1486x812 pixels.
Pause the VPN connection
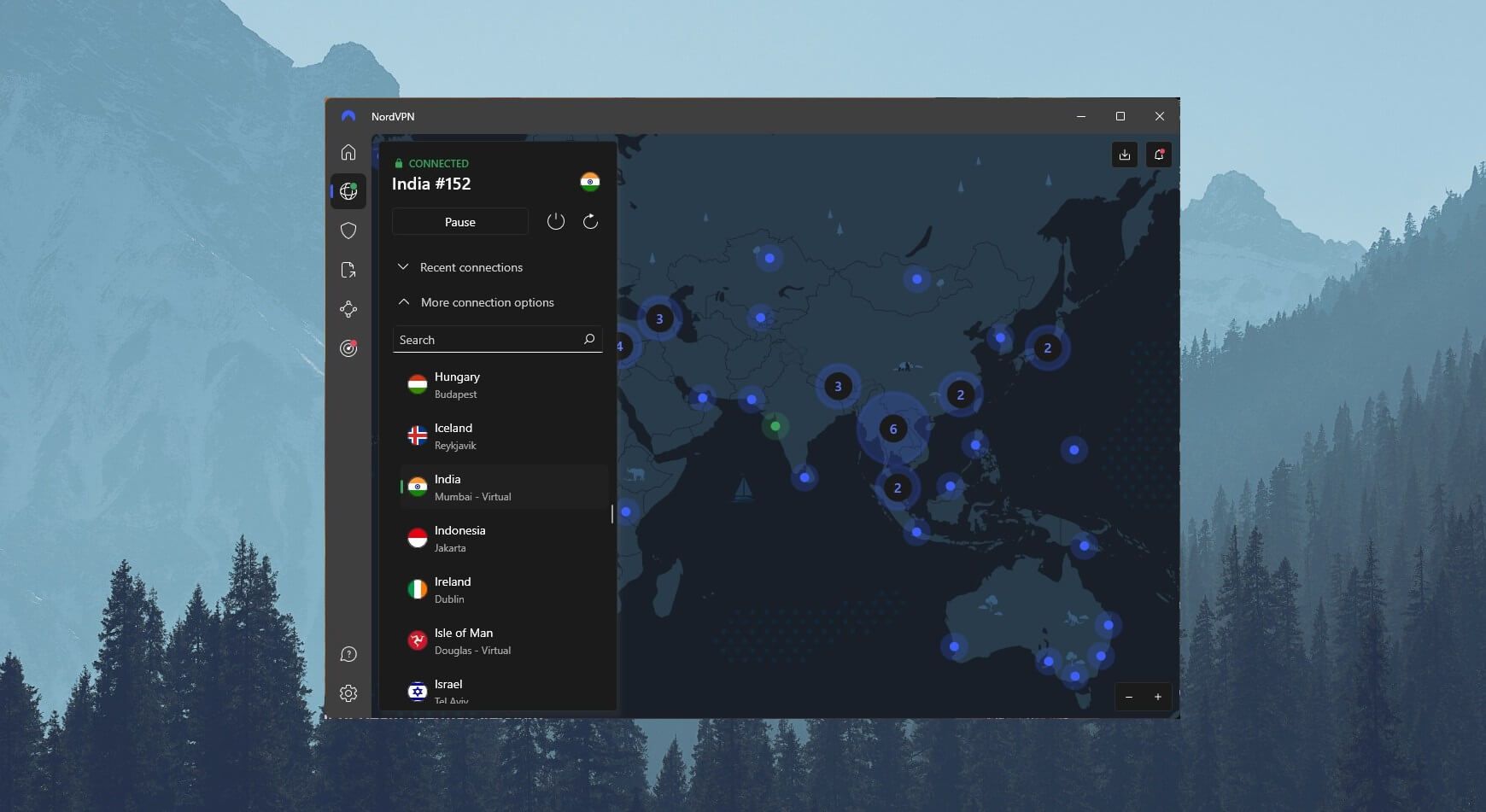click(460, 222)
